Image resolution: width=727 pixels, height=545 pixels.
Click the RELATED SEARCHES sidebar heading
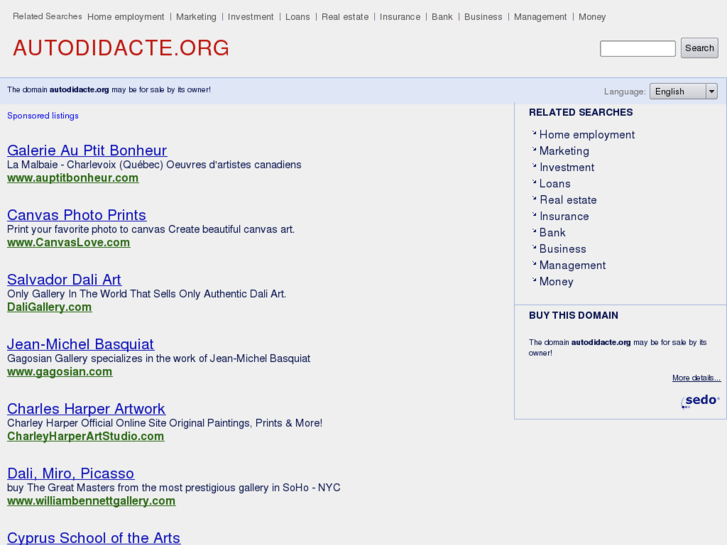[x=580, y=112]
